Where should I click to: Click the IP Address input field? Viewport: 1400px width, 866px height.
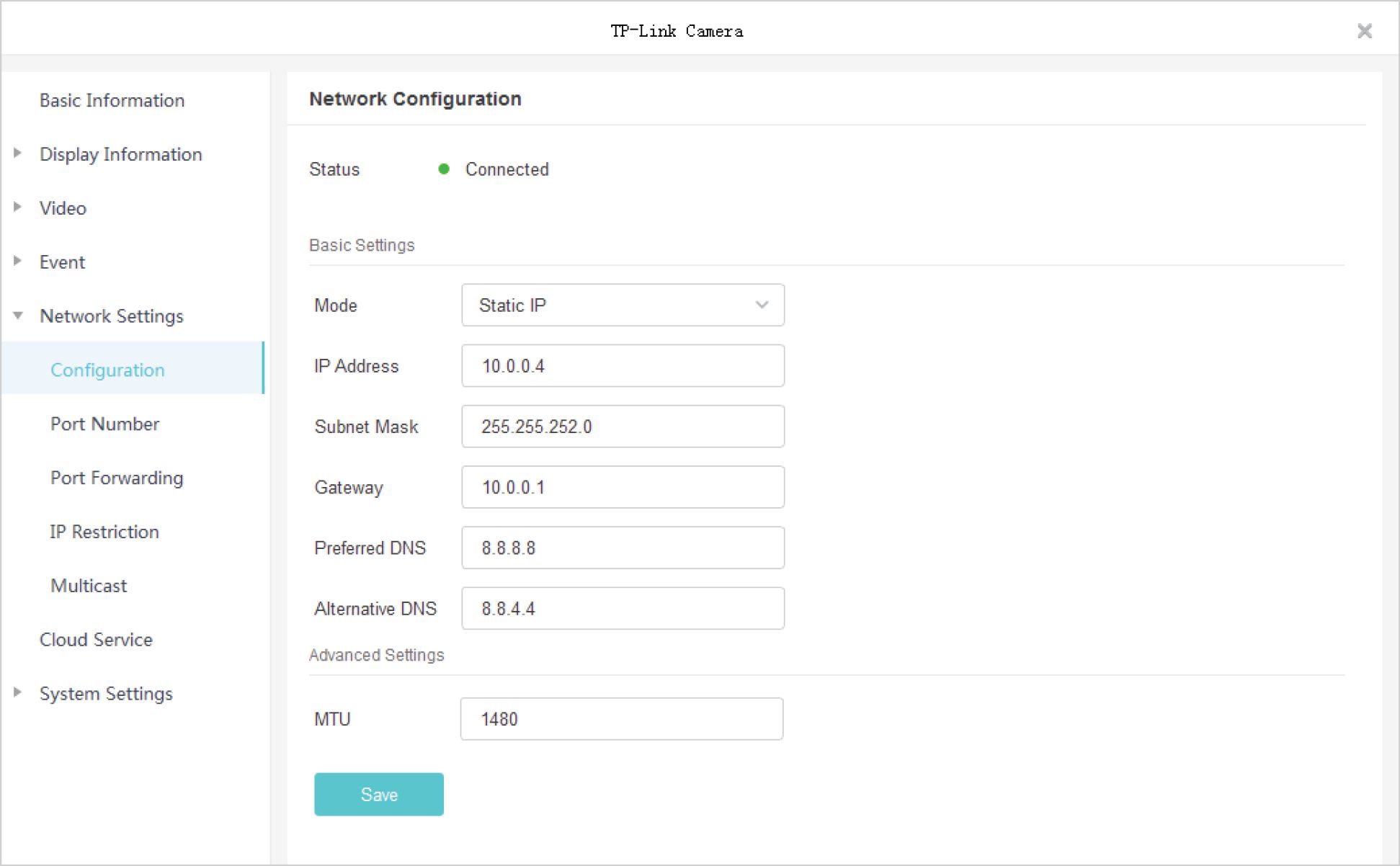coord(623,366)
